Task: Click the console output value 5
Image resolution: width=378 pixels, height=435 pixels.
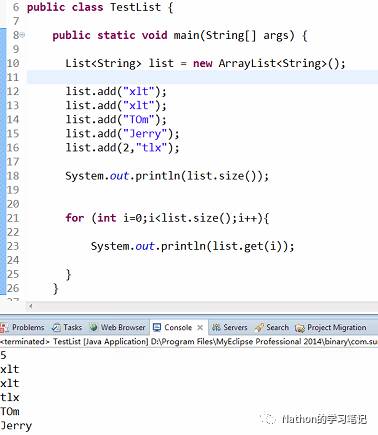Action: pyautogui.click(x=3, y=355)
